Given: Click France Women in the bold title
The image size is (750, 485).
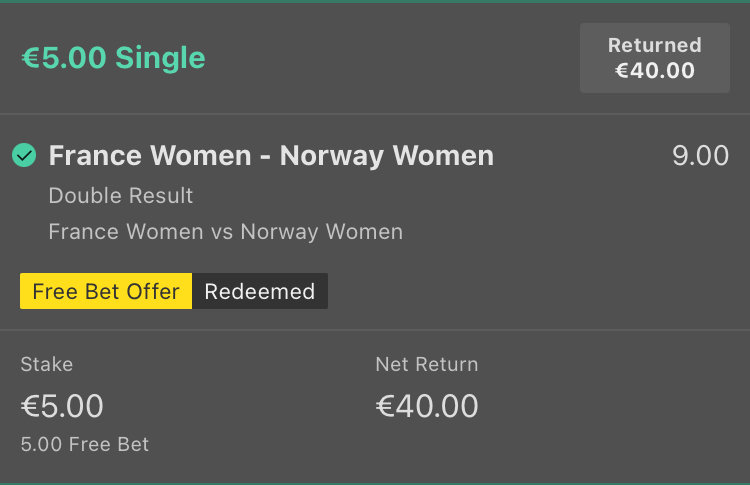Looking at the screenshot, I should pos(150,156).
